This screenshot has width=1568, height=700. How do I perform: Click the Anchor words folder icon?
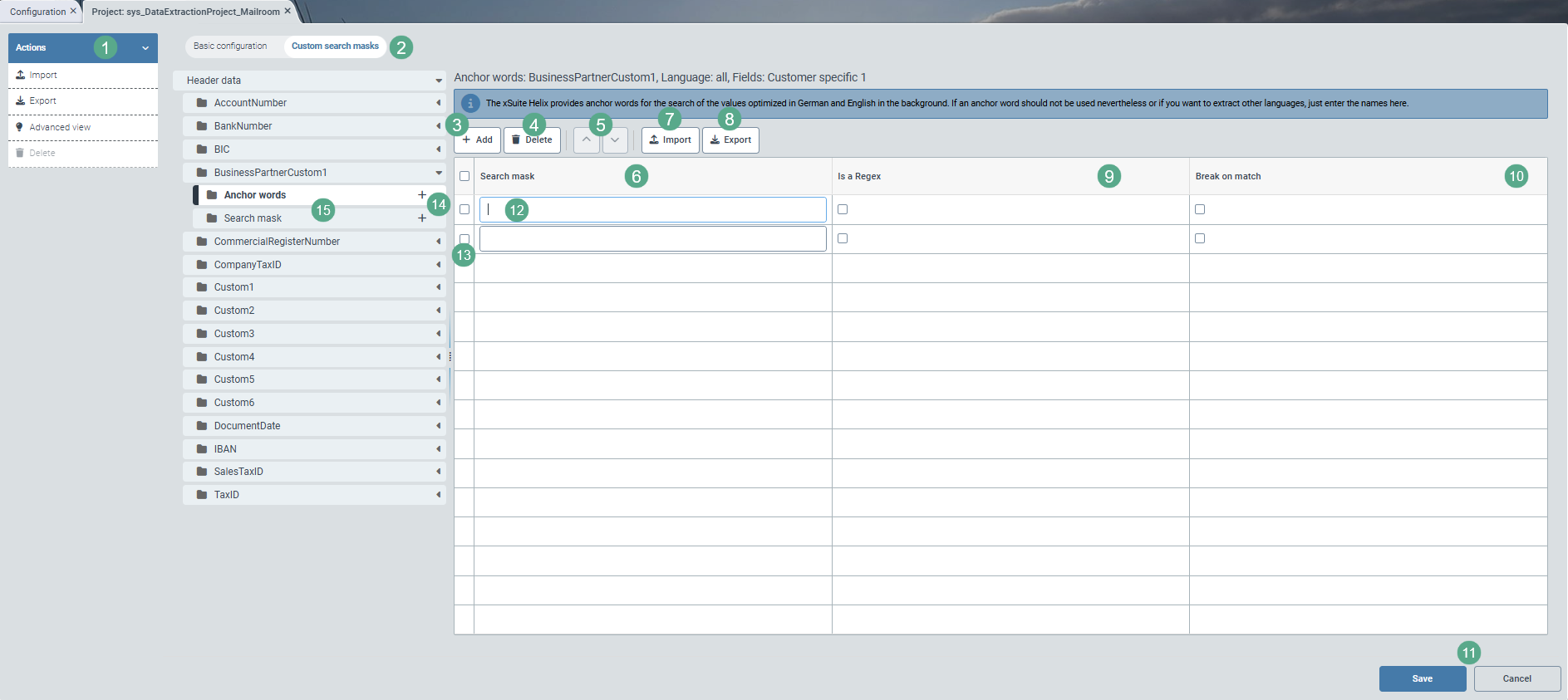coord(212,195)
